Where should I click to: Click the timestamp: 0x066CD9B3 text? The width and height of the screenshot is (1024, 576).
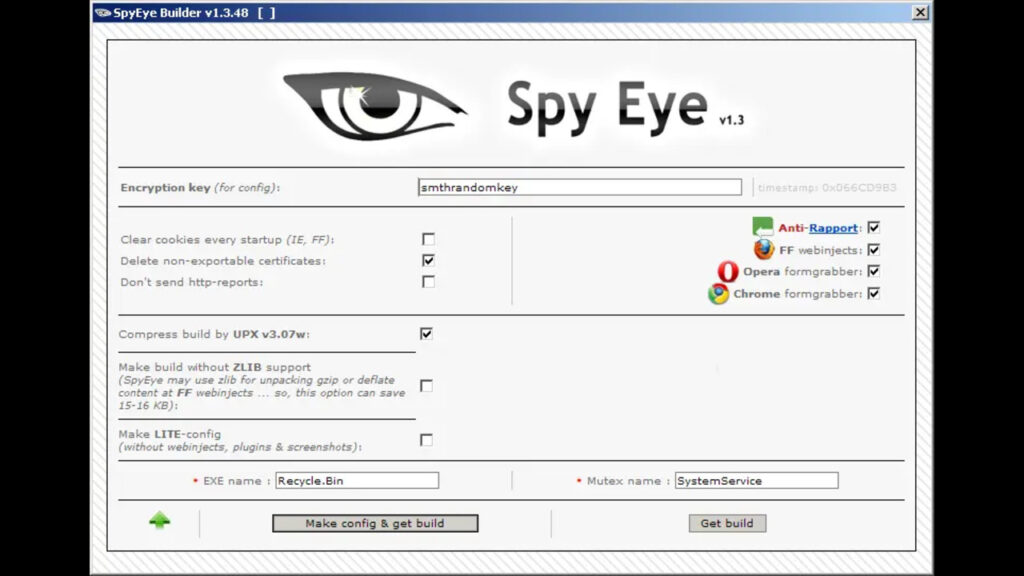pos(827,188)
